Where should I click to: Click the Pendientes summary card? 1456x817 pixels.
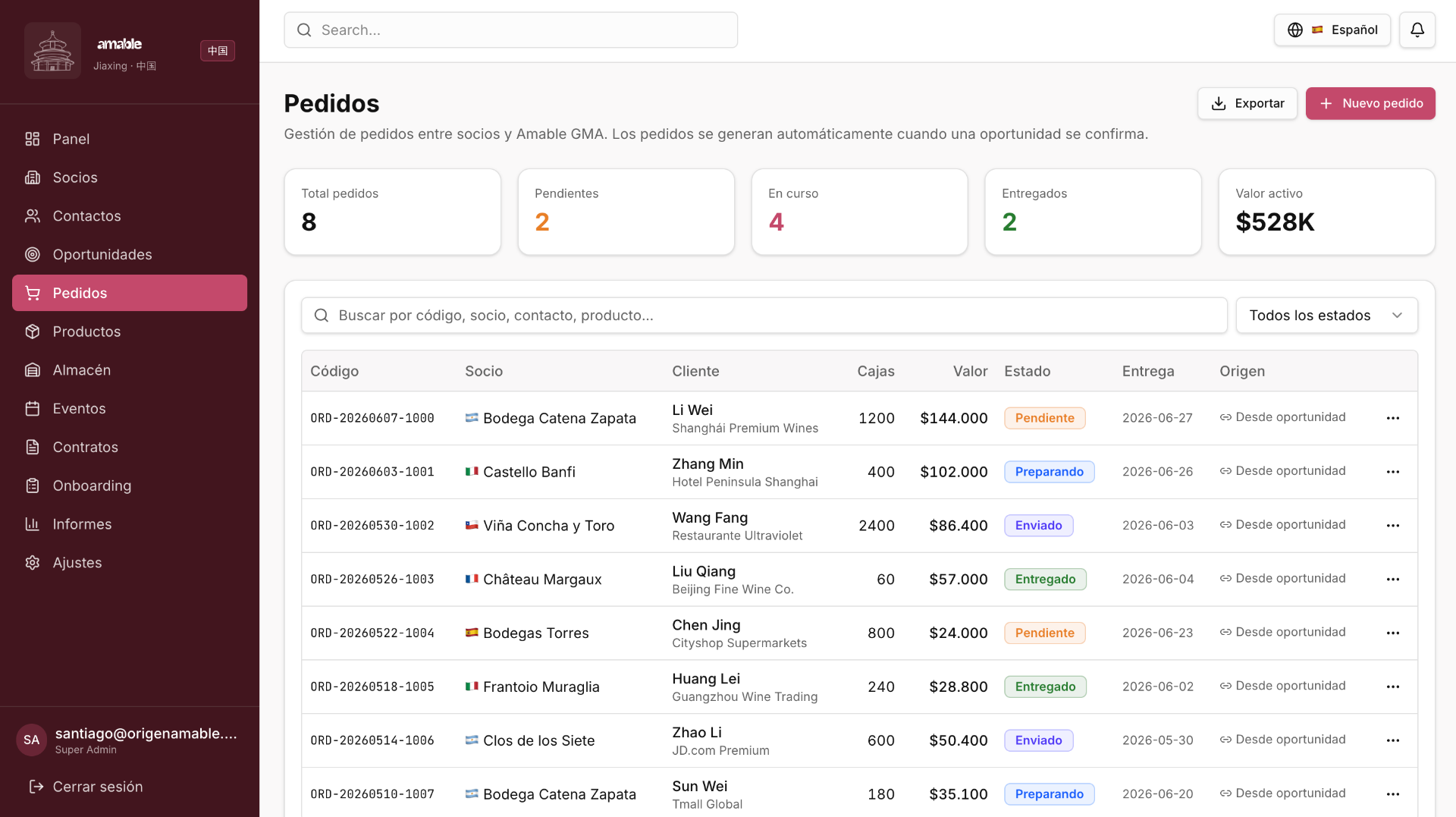[x=626, y=212]
